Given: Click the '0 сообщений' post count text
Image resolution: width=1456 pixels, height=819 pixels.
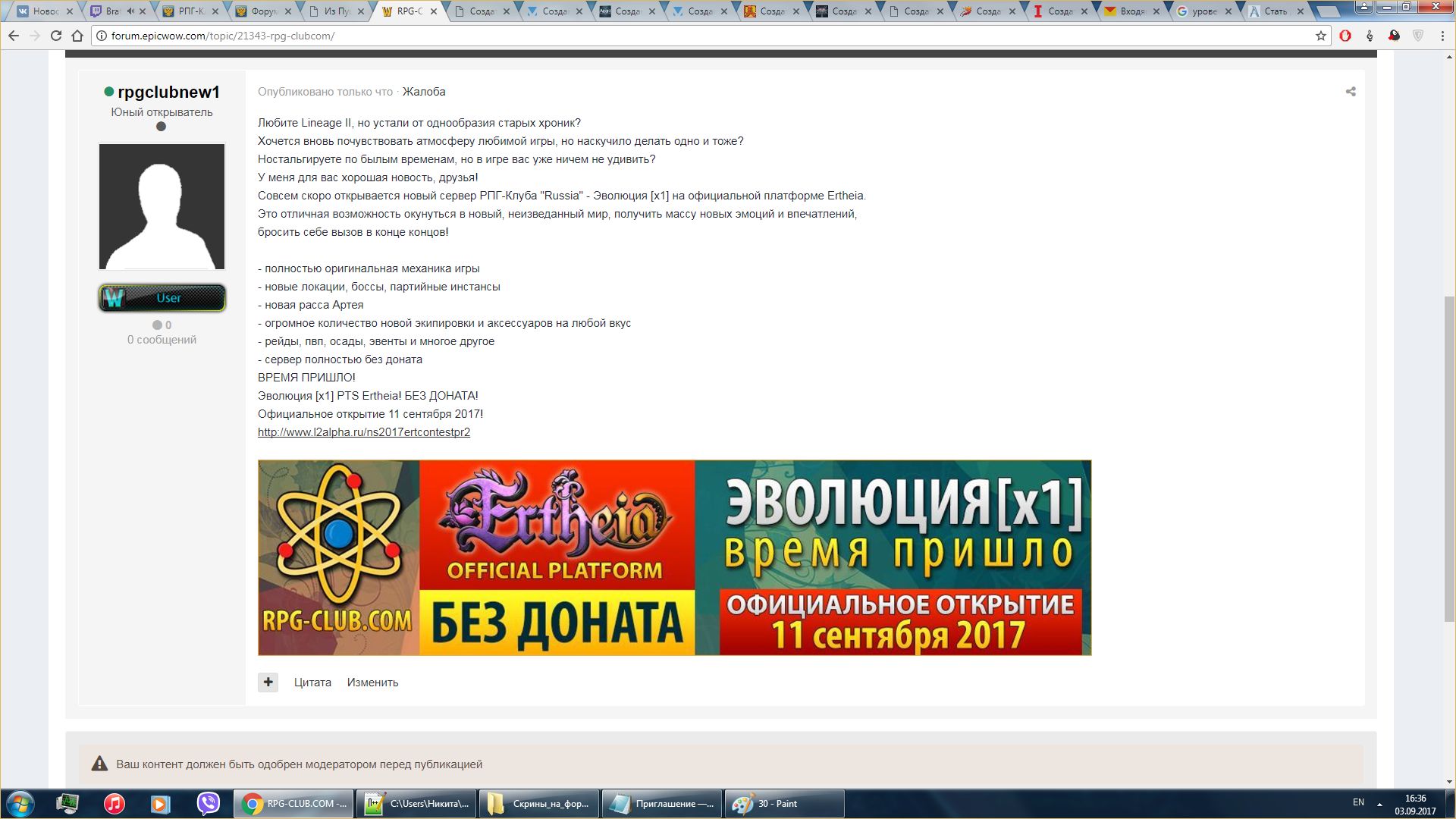Looking at the screenshot, I should coord(162,340).
